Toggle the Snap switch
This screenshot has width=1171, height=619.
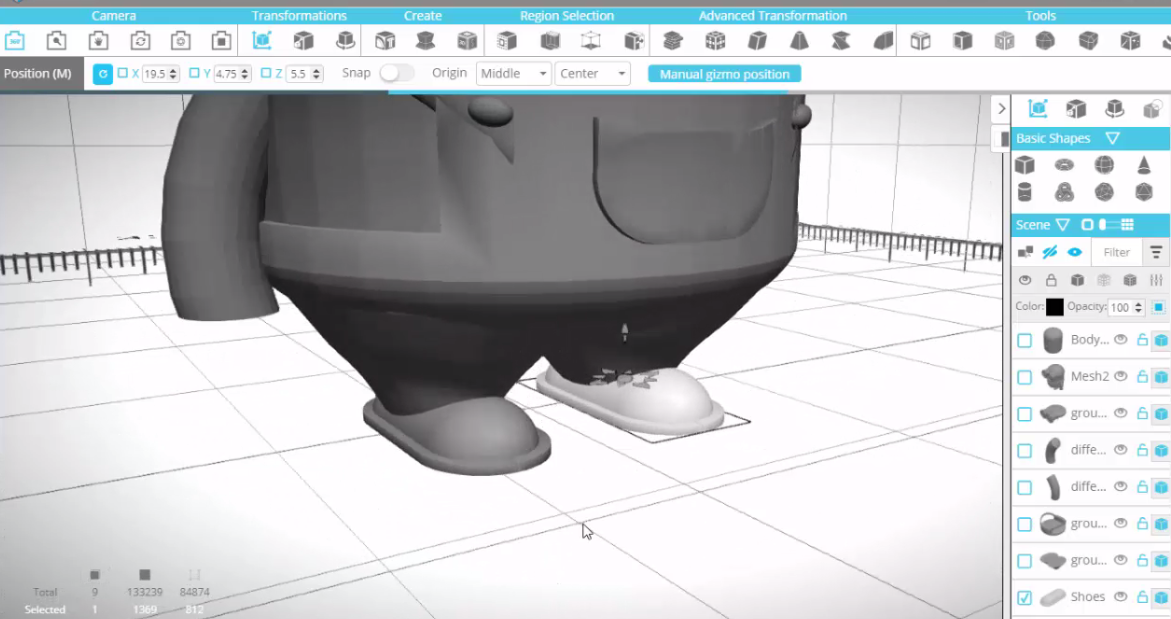(x=397, y=73)
